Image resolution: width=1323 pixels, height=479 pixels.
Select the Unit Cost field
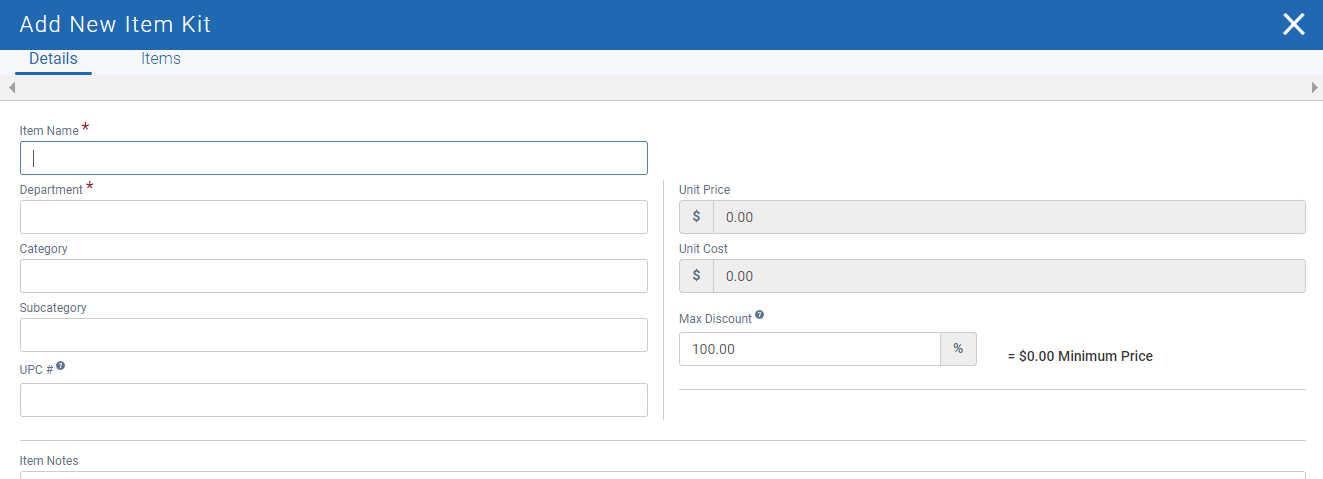[x=1008, y=276]
